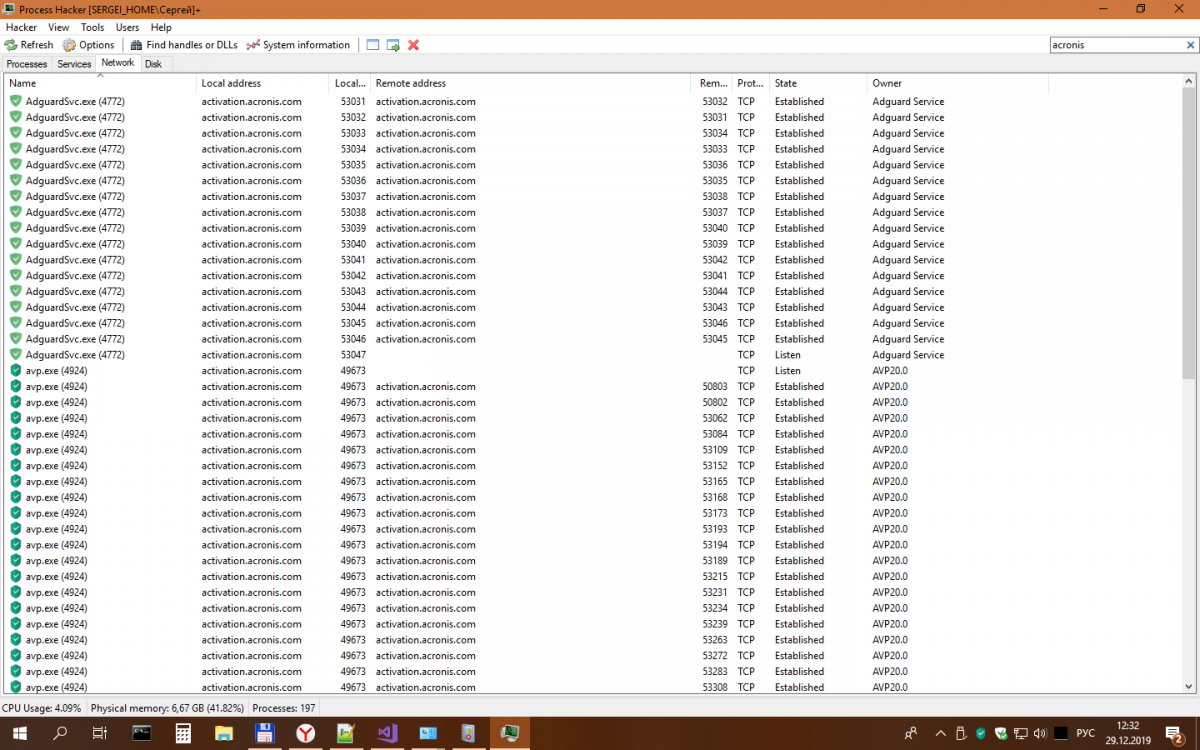
Task: Click the vertical scrollbar thumb
Action: [x=1189, y=231]
